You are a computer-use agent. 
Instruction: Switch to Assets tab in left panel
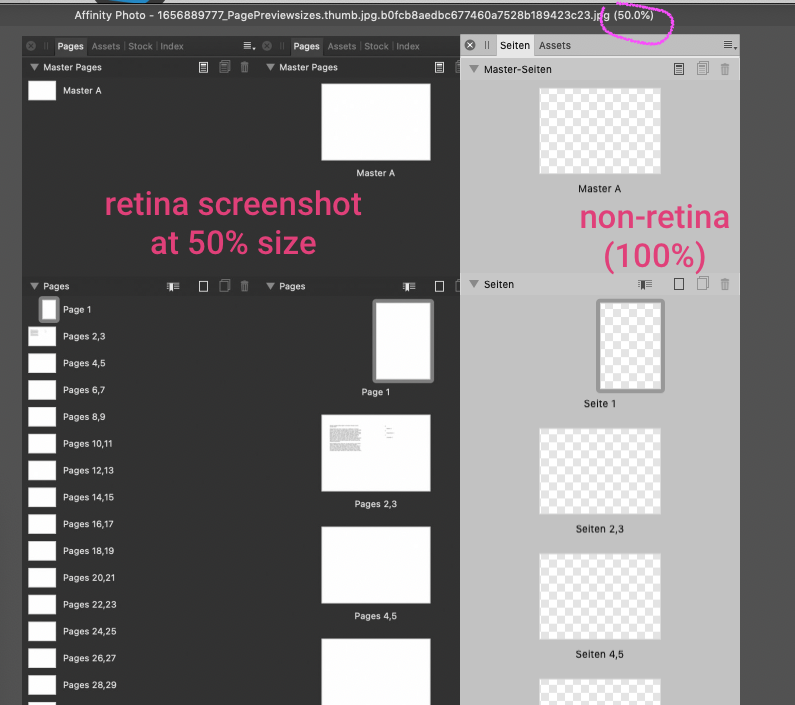(105, 46)
